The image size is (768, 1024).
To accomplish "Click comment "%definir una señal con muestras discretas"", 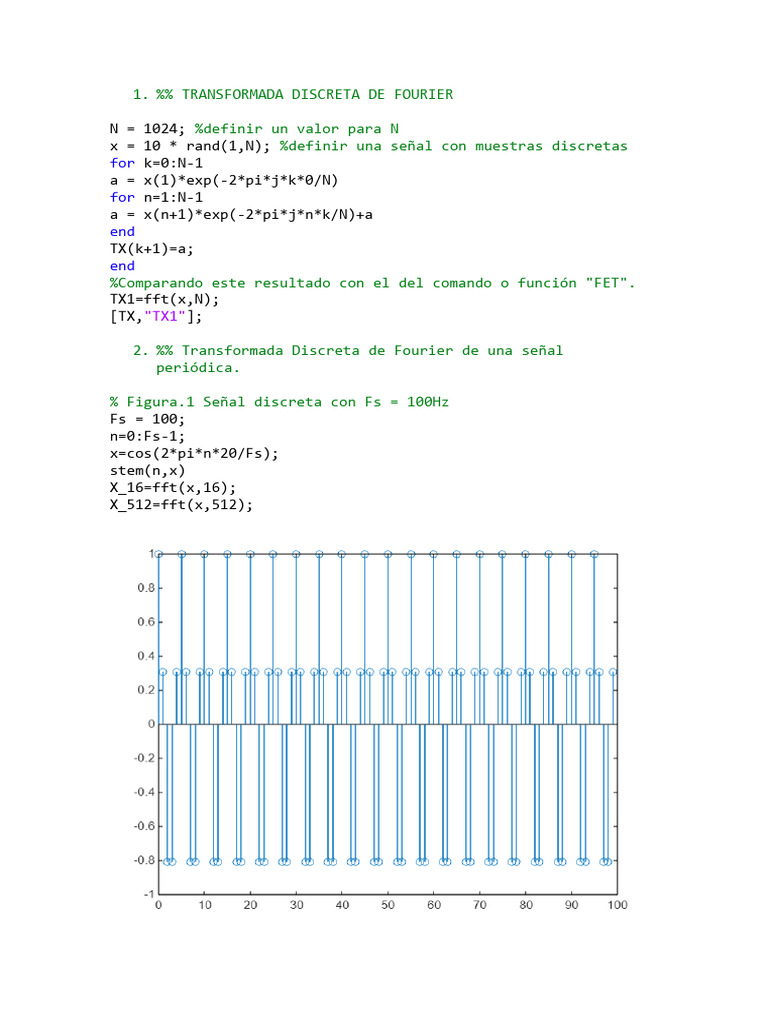I will [454, 146].
